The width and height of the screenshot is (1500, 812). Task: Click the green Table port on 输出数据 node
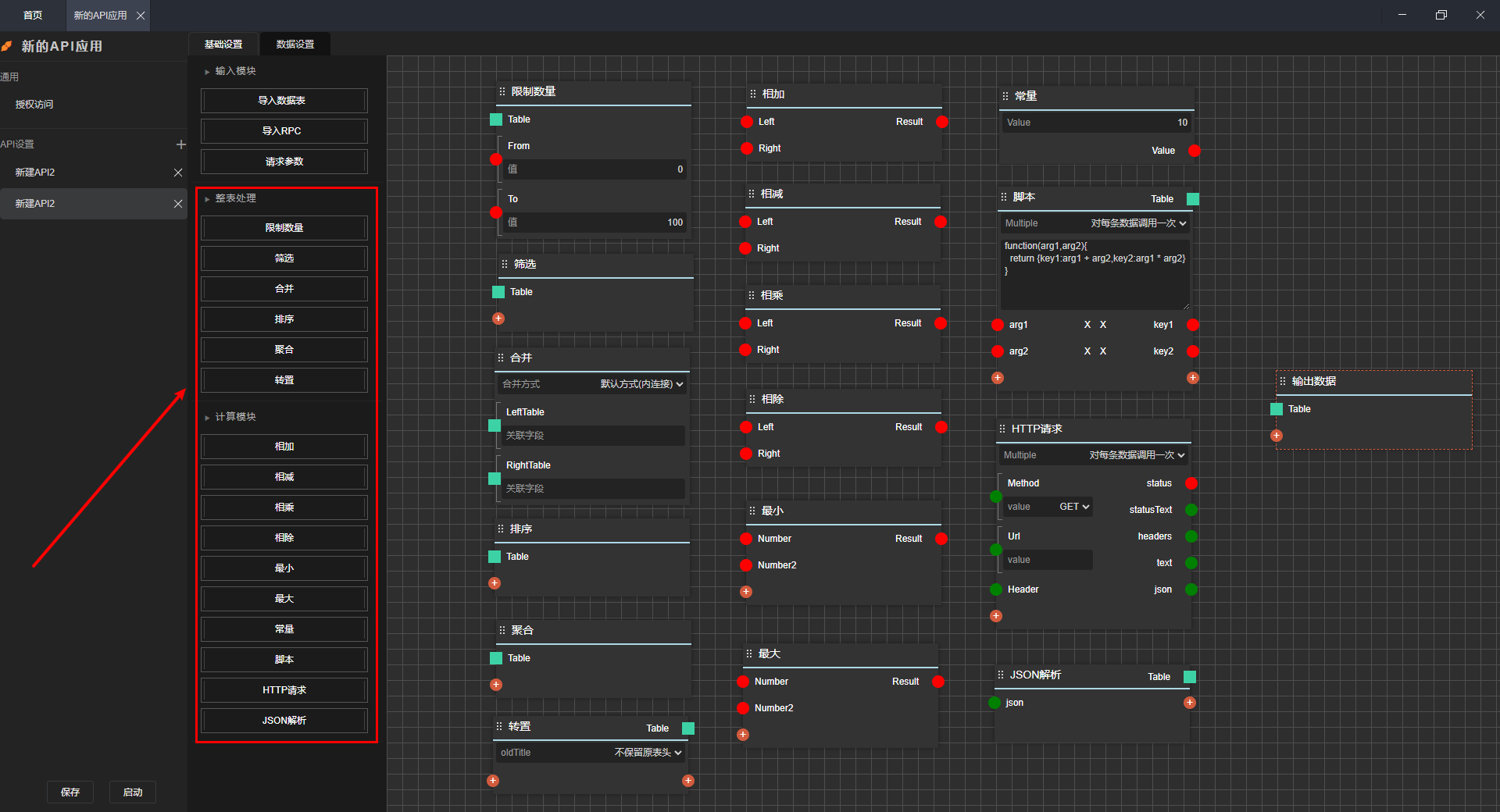1277,409
